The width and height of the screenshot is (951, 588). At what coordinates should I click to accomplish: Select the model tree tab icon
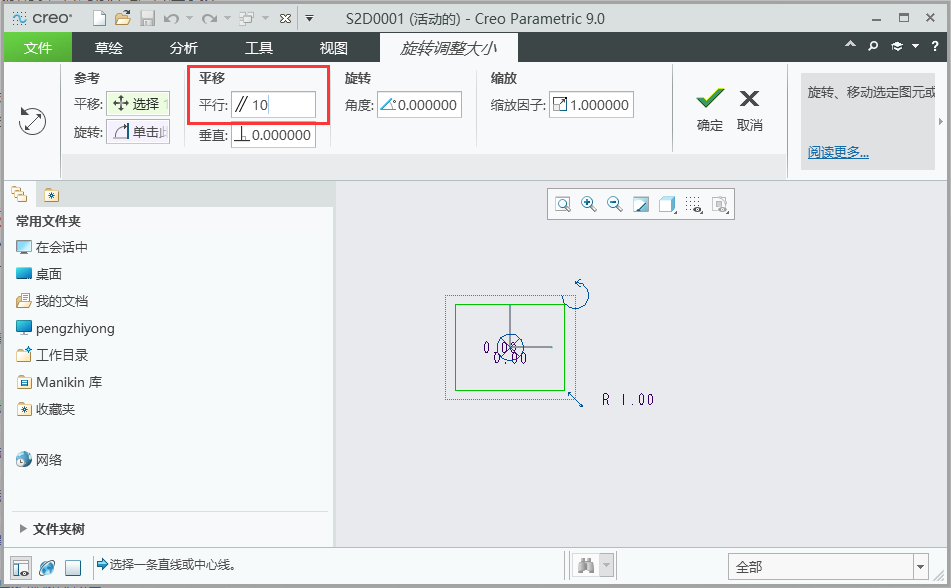pos(19,195)
